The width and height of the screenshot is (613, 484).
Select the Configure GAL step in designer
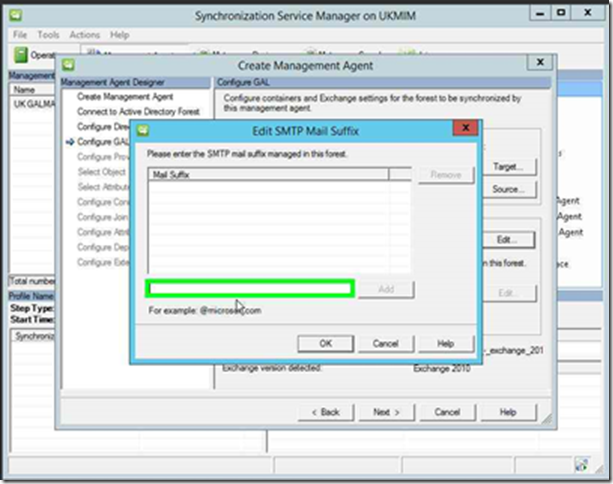pos(103,142)
